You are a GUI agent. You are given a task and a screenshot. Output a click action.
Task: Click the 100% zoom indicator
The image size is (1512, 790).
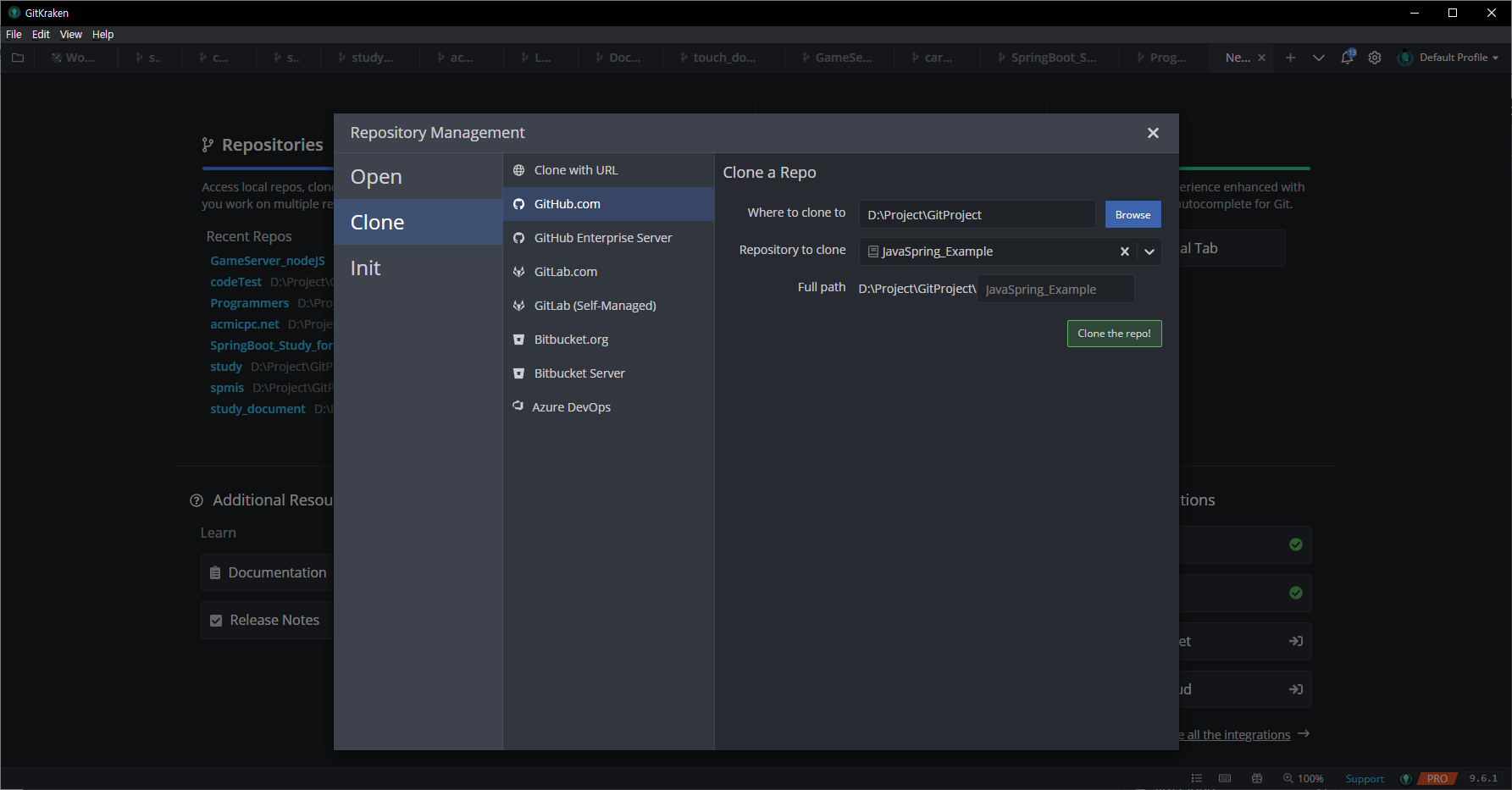[x=1303, y=778]
